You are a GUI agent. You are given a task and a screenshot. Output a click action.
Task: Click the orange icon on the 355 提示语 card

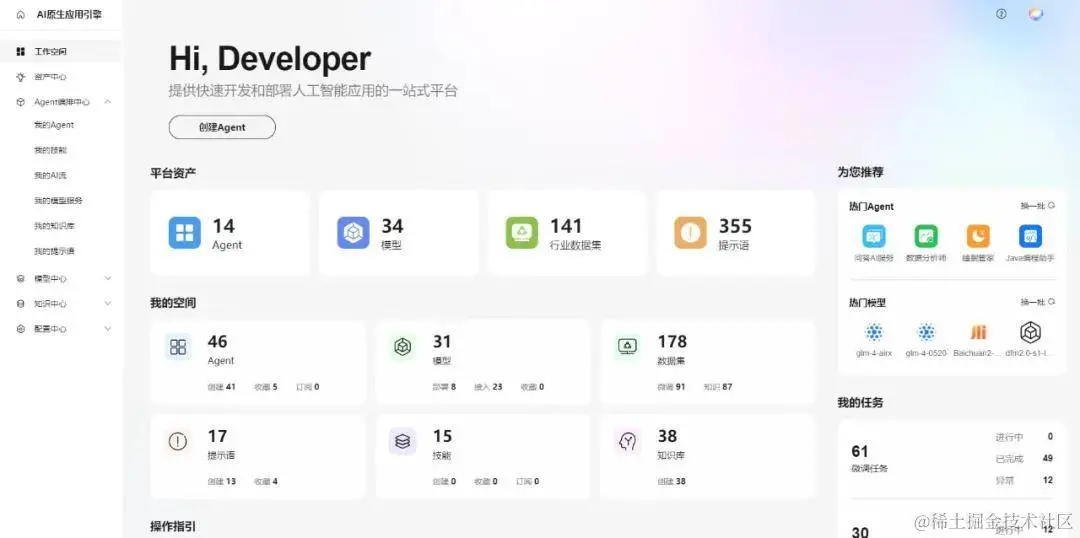pyautogui.click(x=690, y=233)
